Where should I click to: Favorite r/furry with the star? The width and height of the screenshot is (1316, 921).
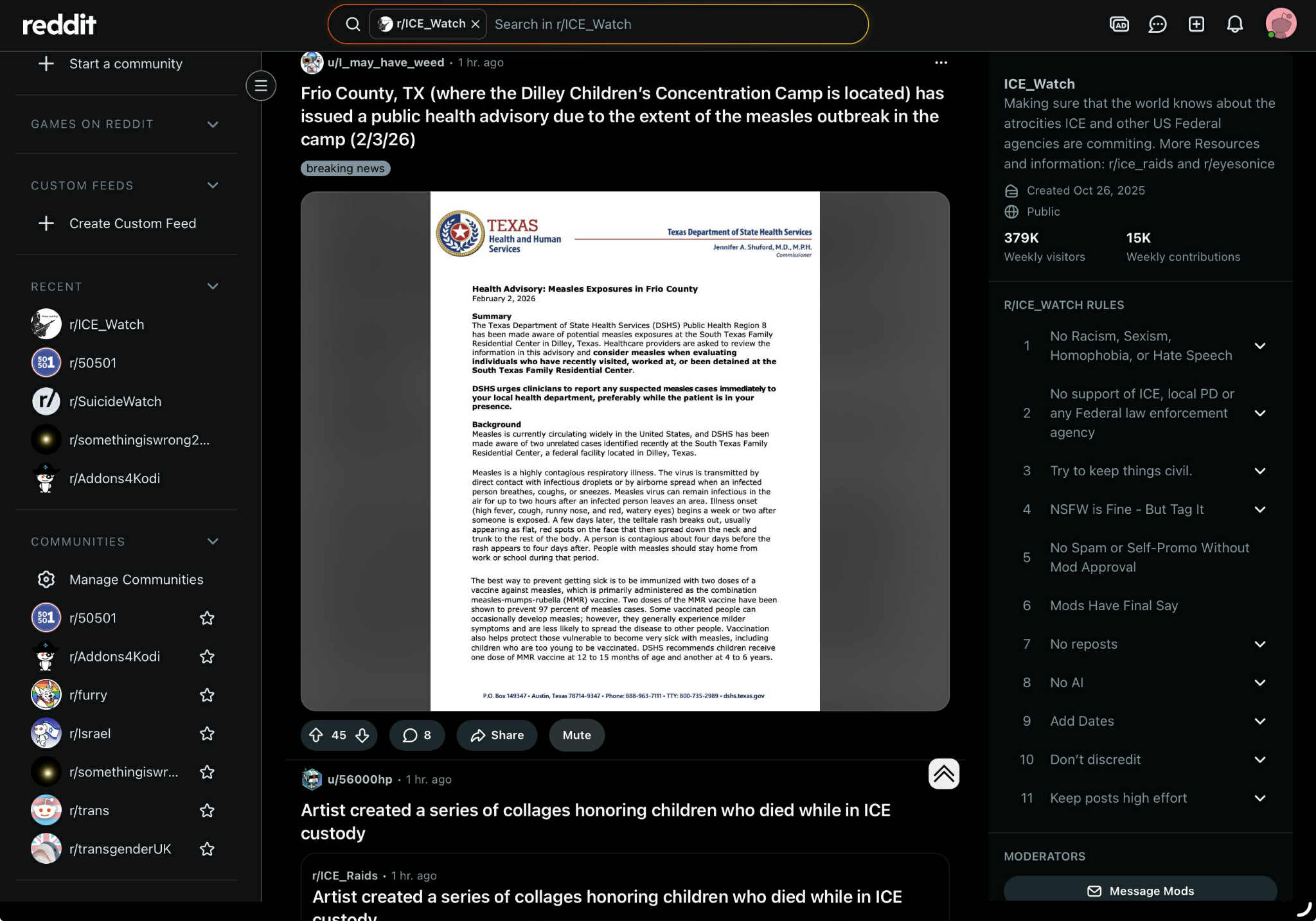[x=207, y=695]
